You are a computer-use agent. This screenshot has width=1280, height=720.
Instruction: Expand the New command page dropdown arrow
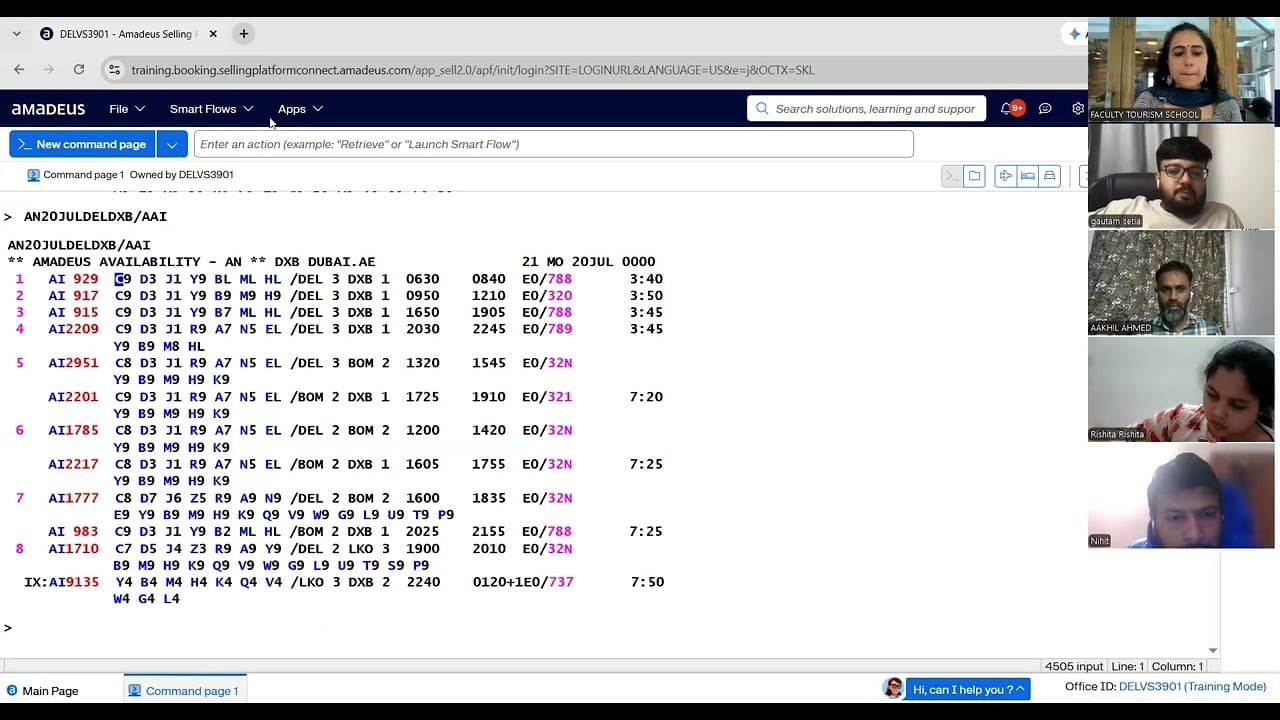(172, 144)
